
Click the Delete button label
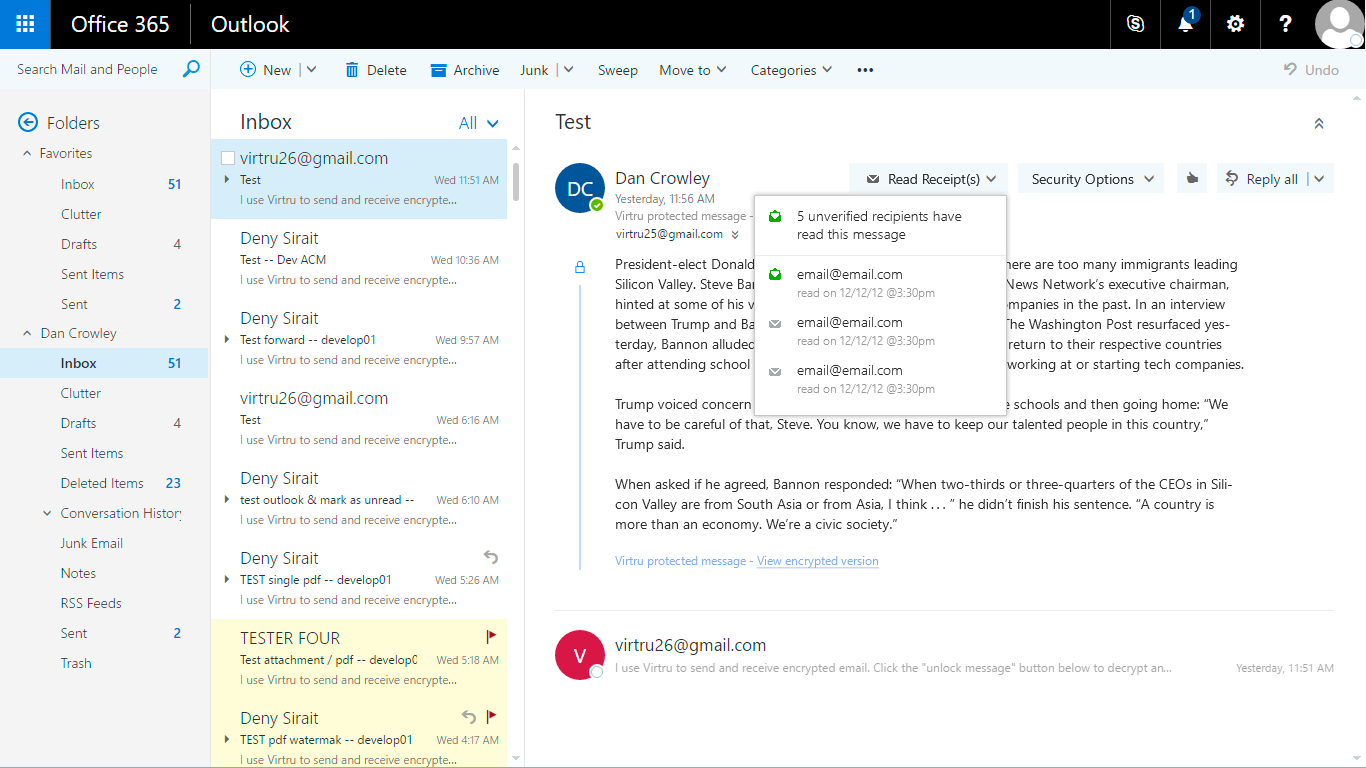tap(386, 70)
